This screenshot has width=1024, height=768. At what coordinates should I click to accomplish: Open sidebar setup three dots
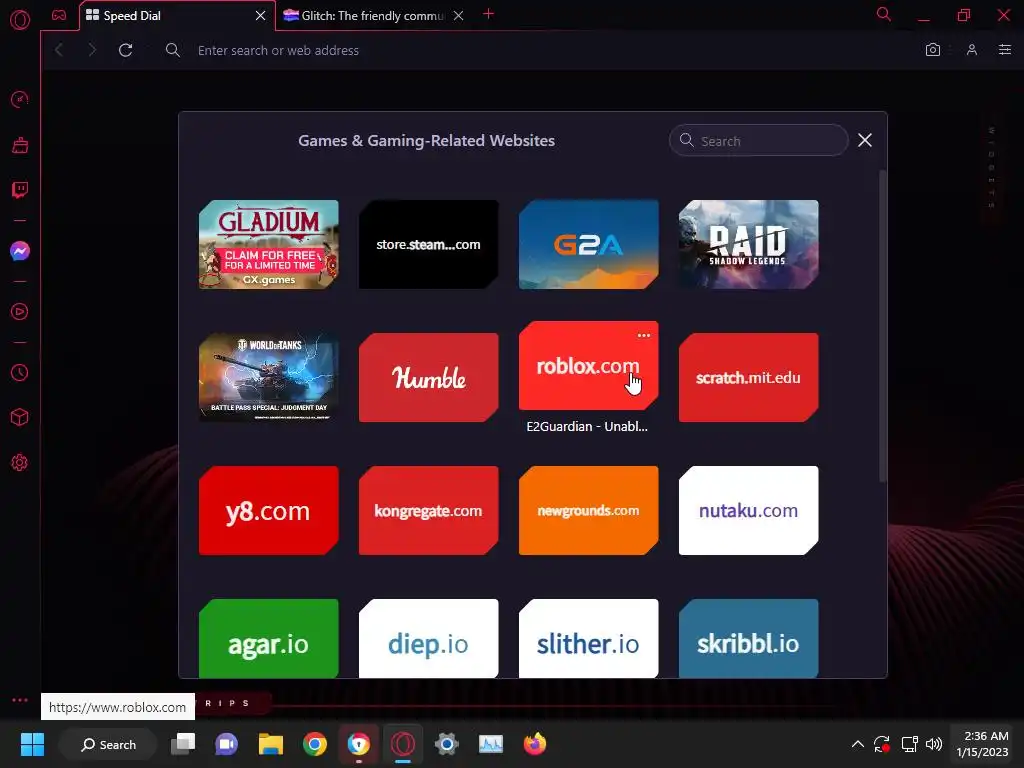(x=20, y=699)
